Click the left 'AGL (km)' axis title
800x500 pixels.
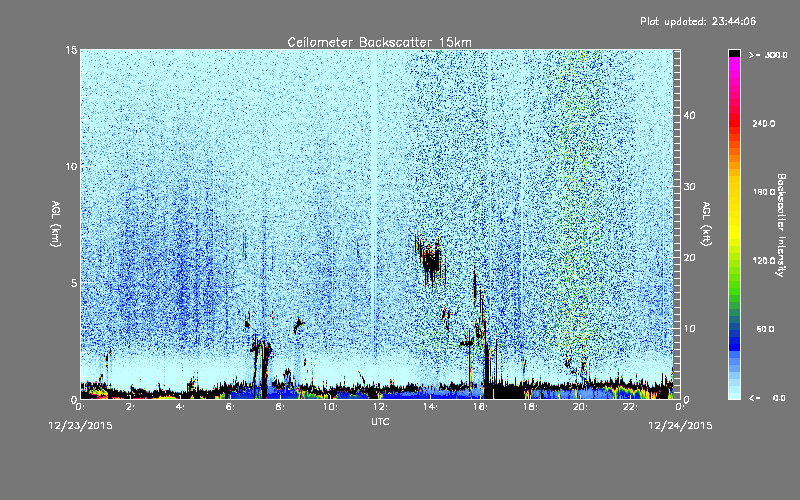[x=56, y=223]
